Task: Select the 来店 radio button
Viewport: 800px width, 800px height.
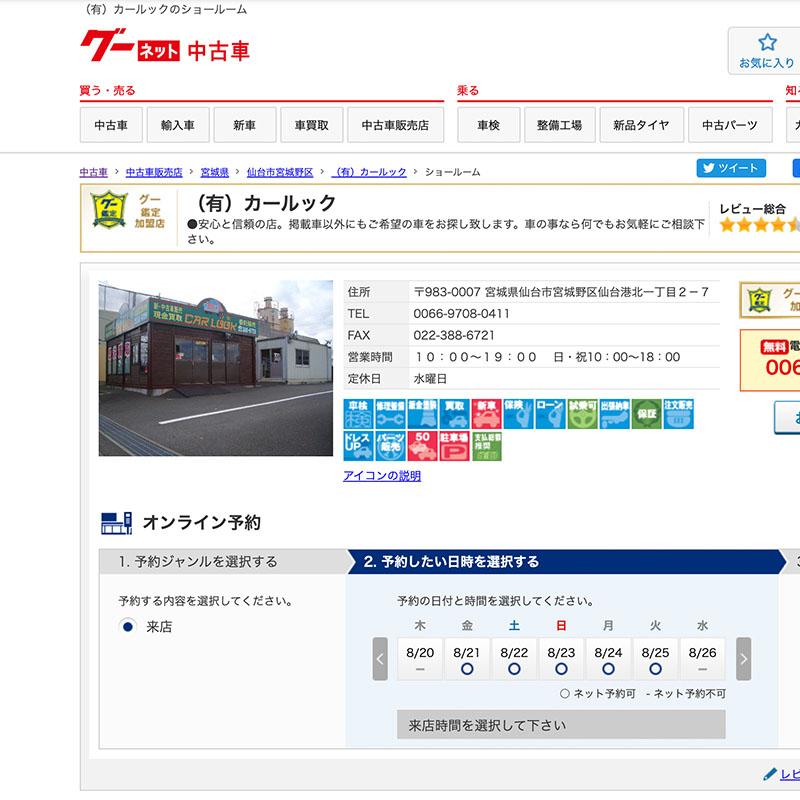Action: pyautogui.click(x=128, y=626)
